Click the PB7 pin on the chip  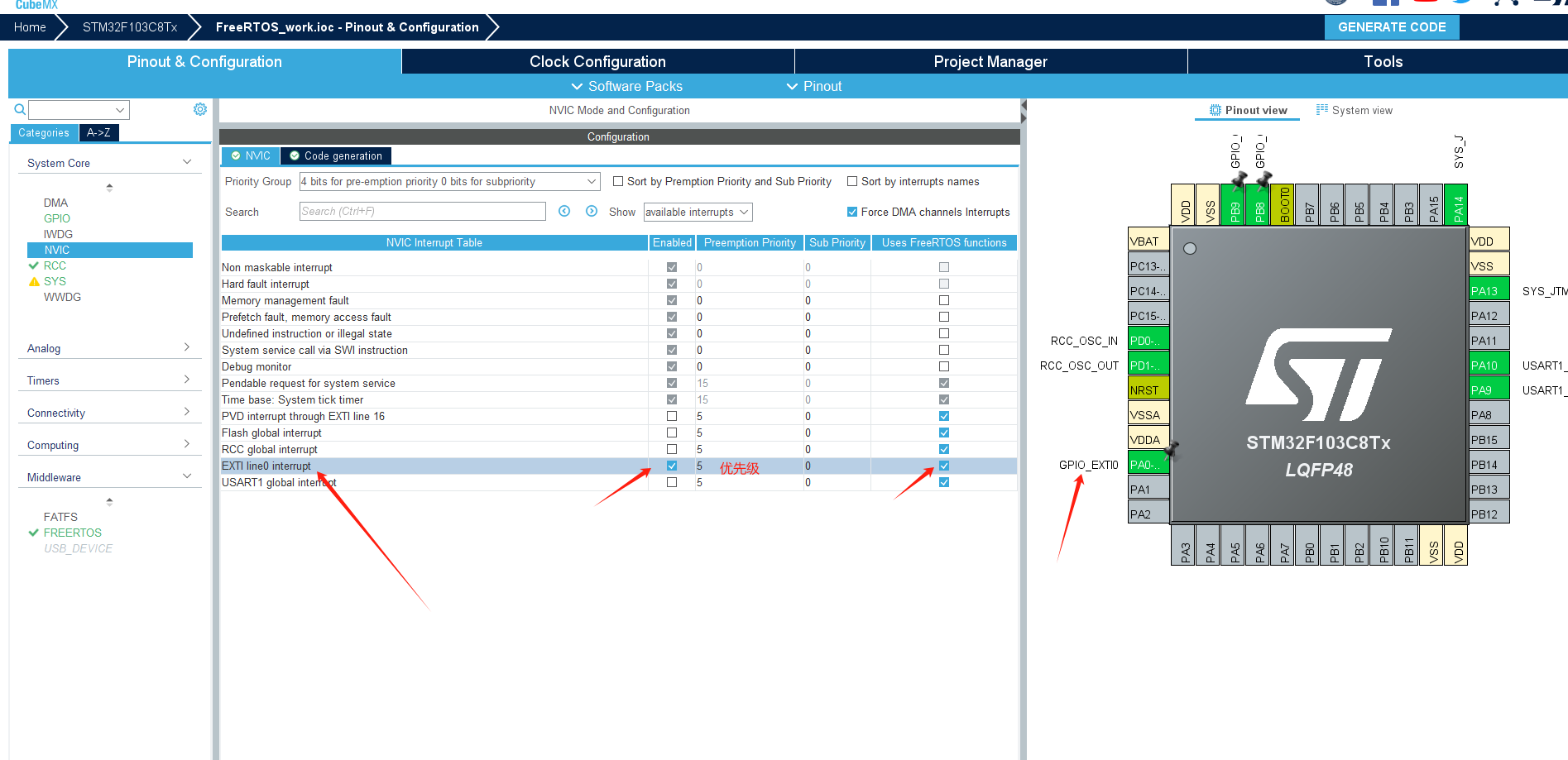click(x=1309, y=204)
